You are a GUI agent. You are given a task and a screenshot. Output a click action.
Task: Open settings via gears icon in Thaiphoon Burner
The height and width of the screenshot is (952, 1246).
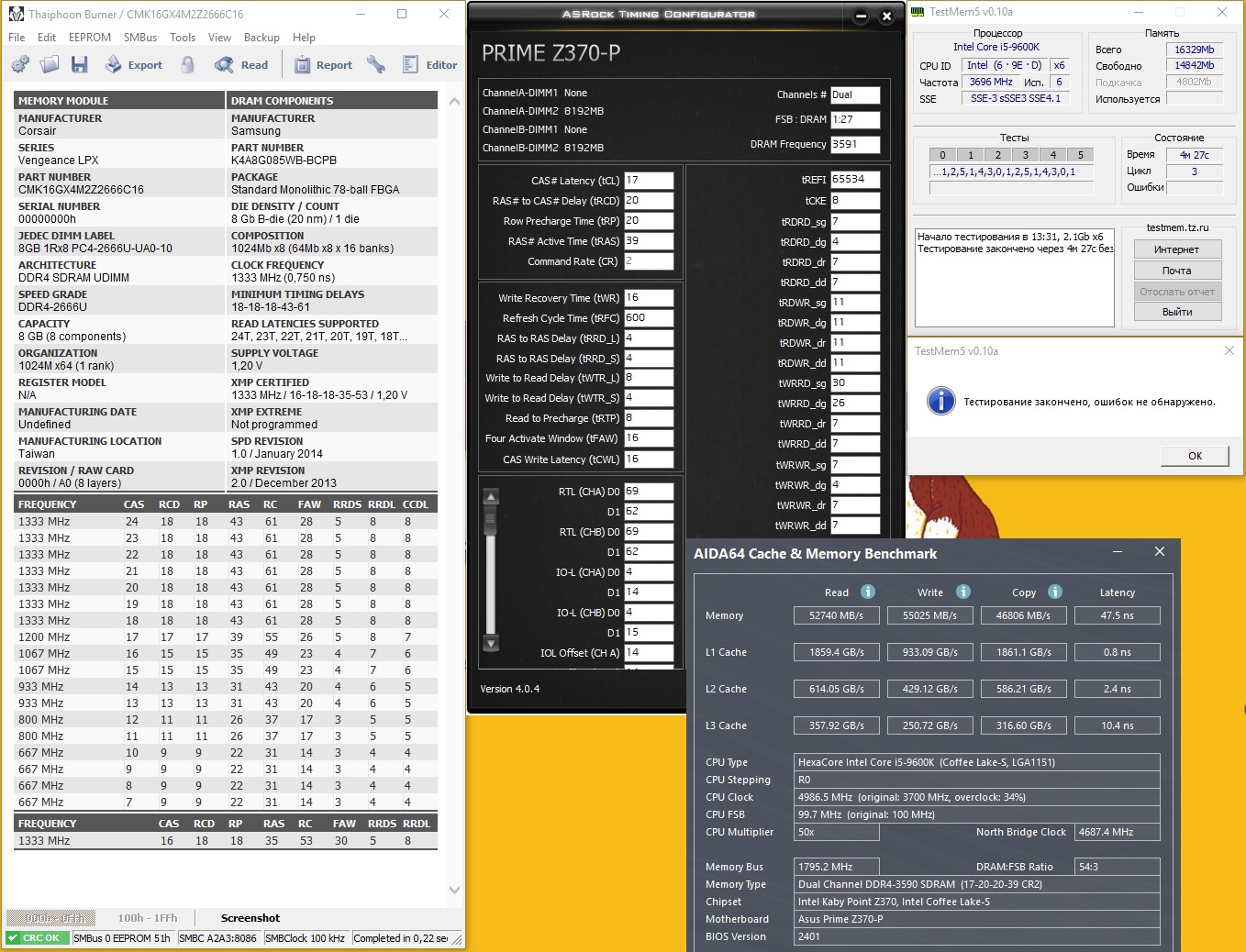[20, 64]
